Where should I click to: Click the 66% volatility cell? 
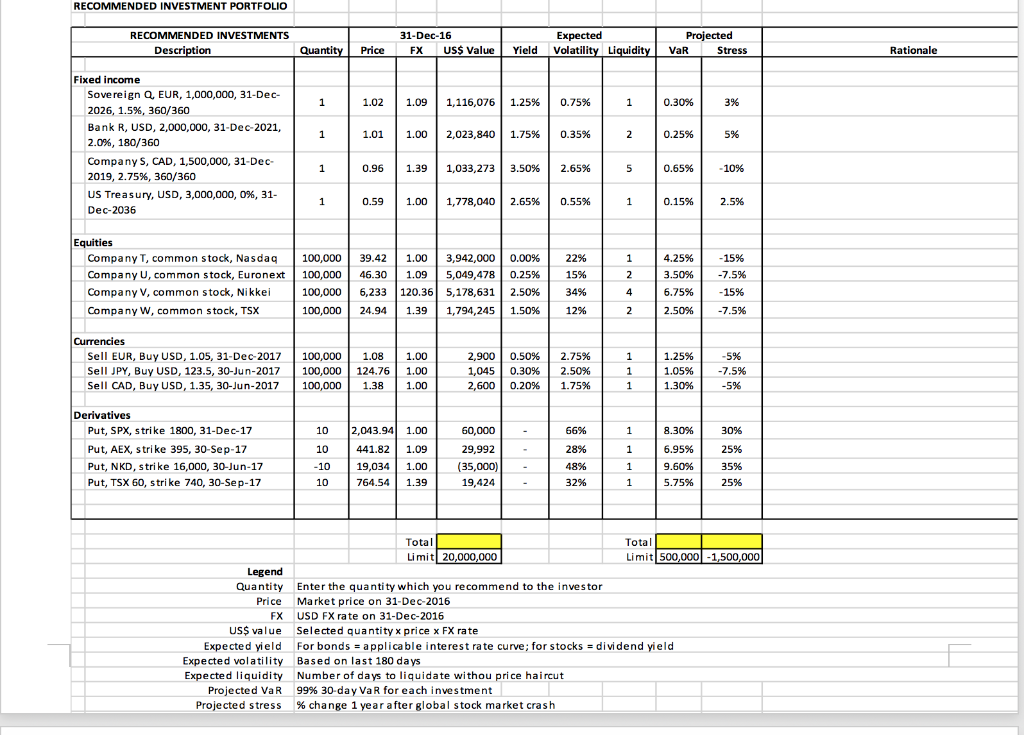tap(575, 431)
